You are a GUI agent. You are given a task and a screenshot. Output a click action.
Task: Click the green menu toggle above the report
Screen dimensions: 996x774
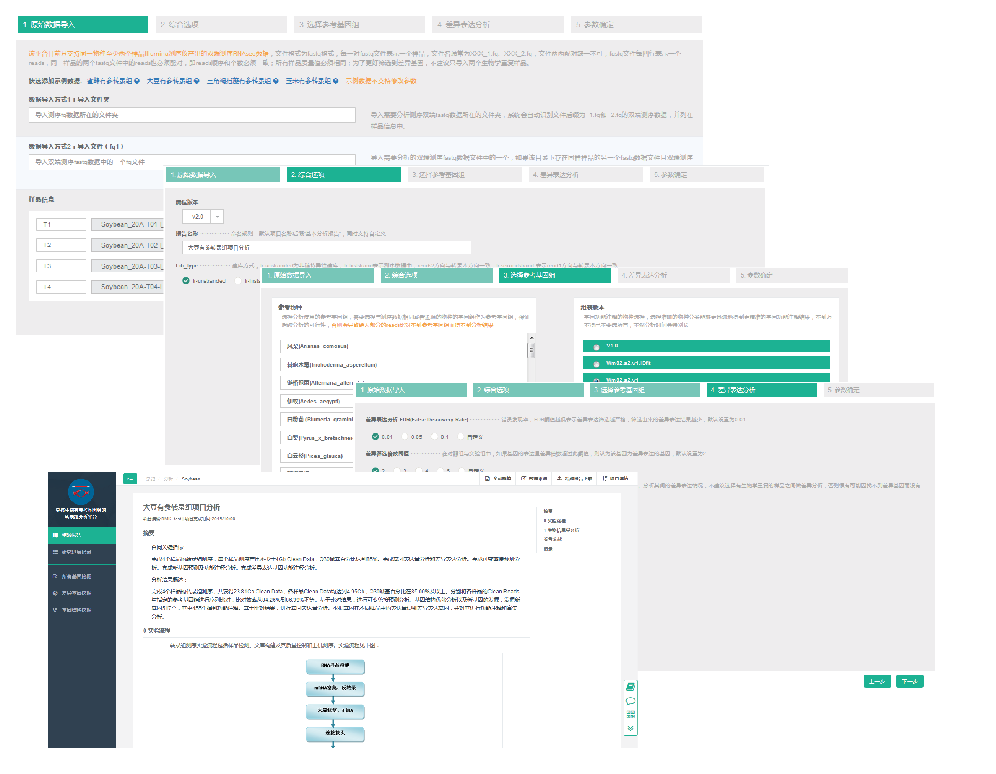(x=129, y=479)
